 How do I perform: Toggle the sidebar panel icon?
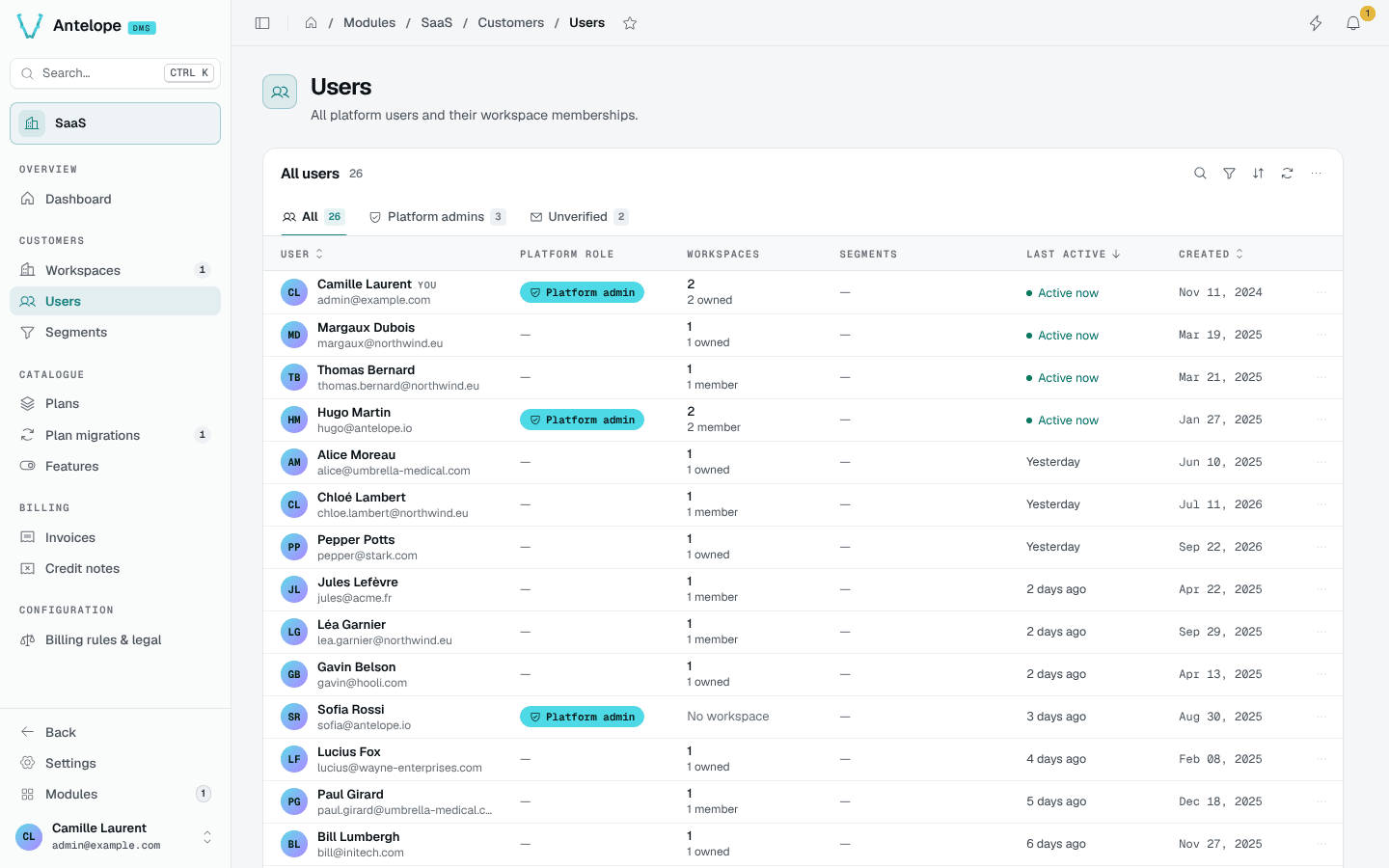click(262, 23)
